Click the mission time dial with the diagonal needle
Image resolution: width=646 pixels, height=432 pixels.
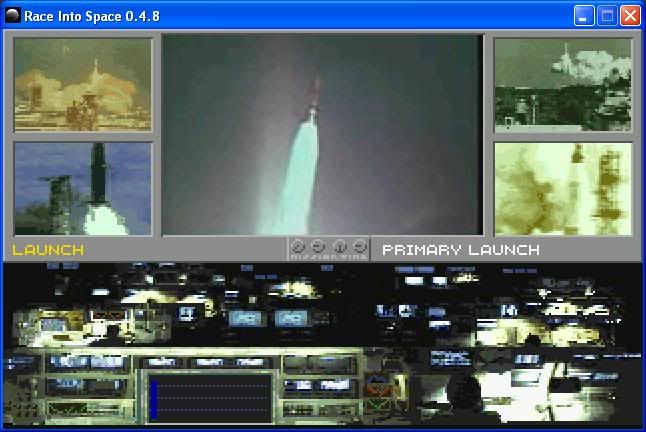(297, 246)
